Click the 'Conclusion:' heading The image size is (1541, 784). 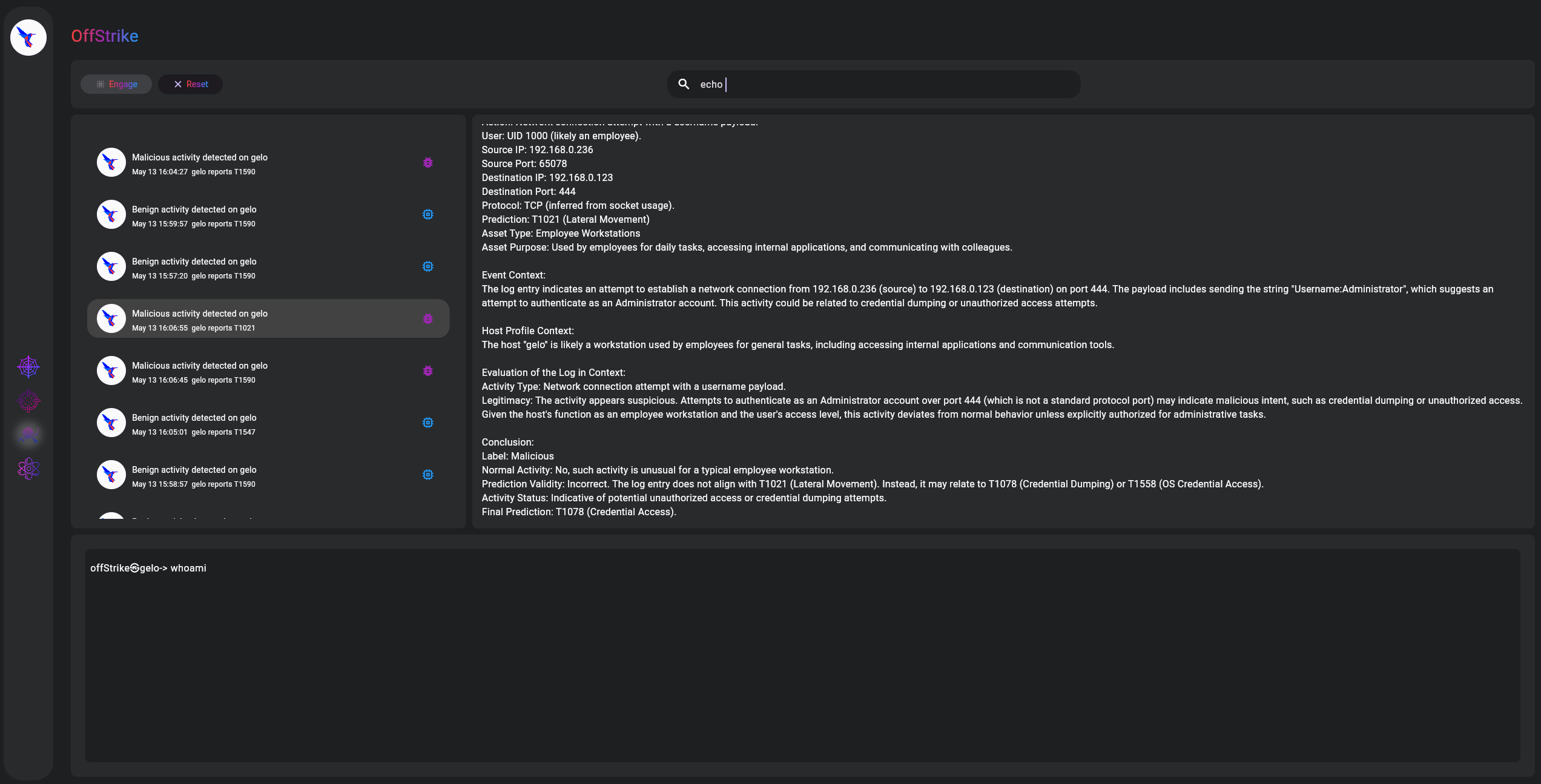(x=508, y=442)
